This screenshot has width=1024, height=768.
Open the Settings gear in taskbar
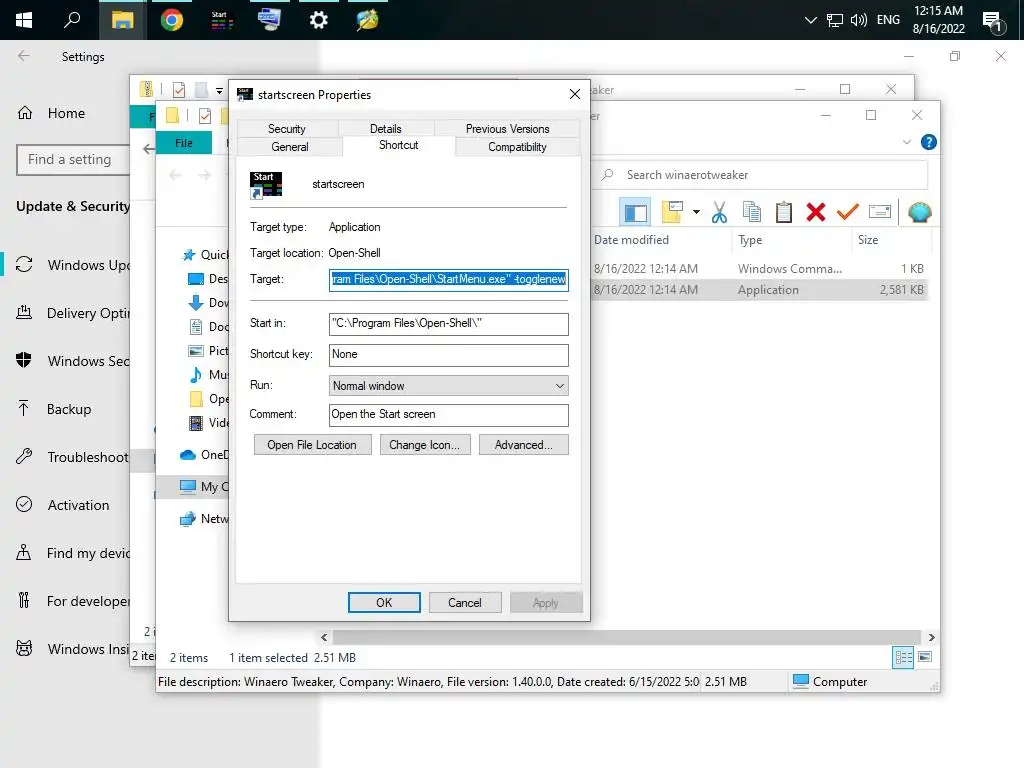pyautogui.click(x=318, y=20)
